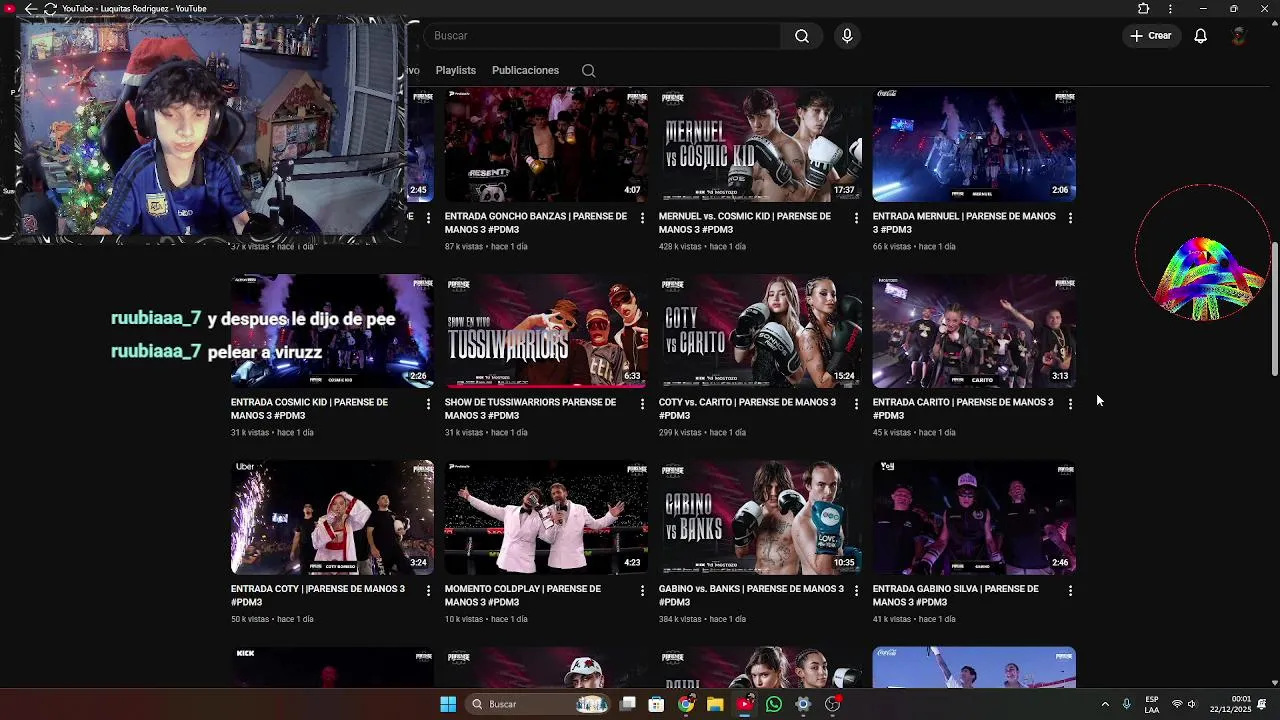The height and width of the screenshot is (720, 1280).
Task: Open Entrada Gabino Silva thumbnail
Action: pyautogui.click(x=974, y=518)
